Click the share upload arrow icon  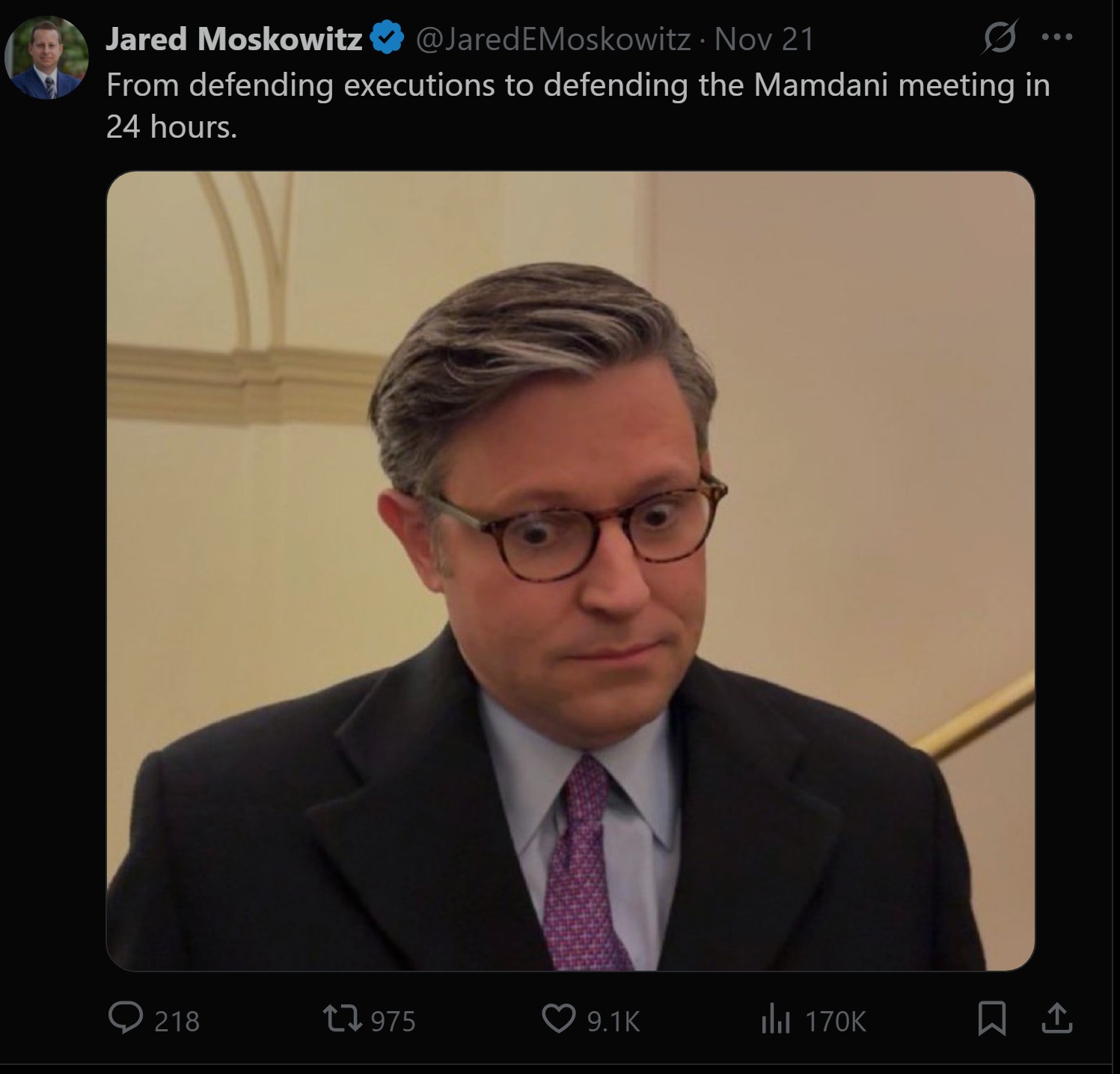click(1056, 1019)
